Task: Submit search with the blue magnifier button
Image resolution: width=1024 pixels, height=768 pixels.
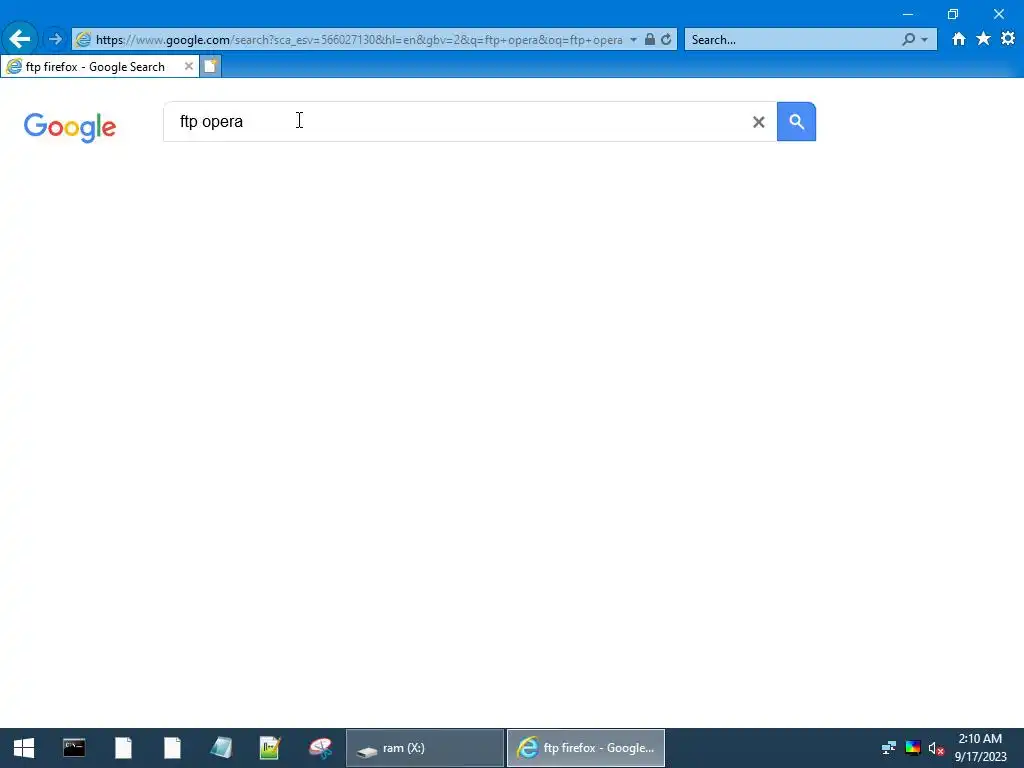Action: 796,121
